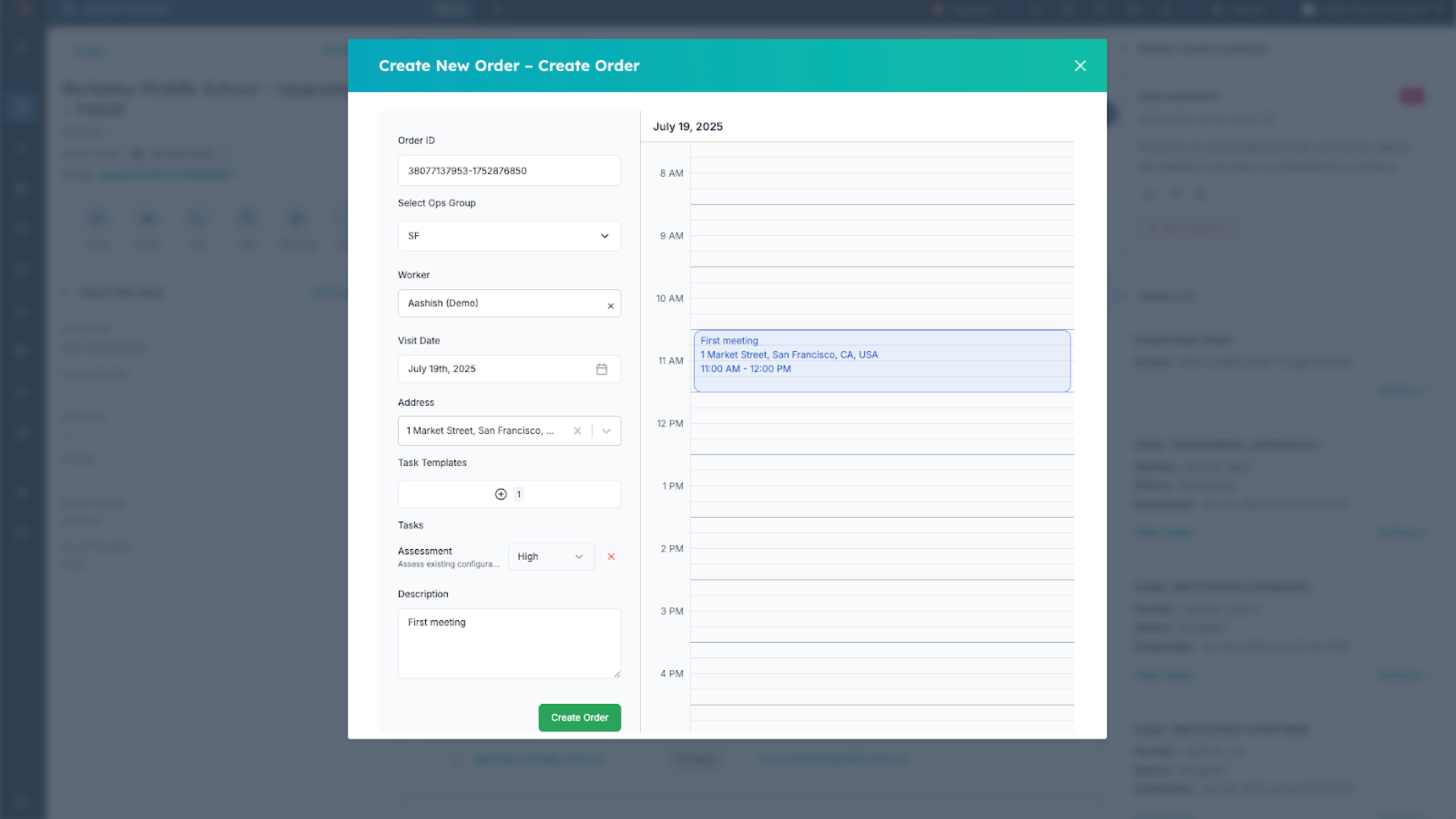
Task: Remove the Assessment task with the red X
Action: point(611,557)
